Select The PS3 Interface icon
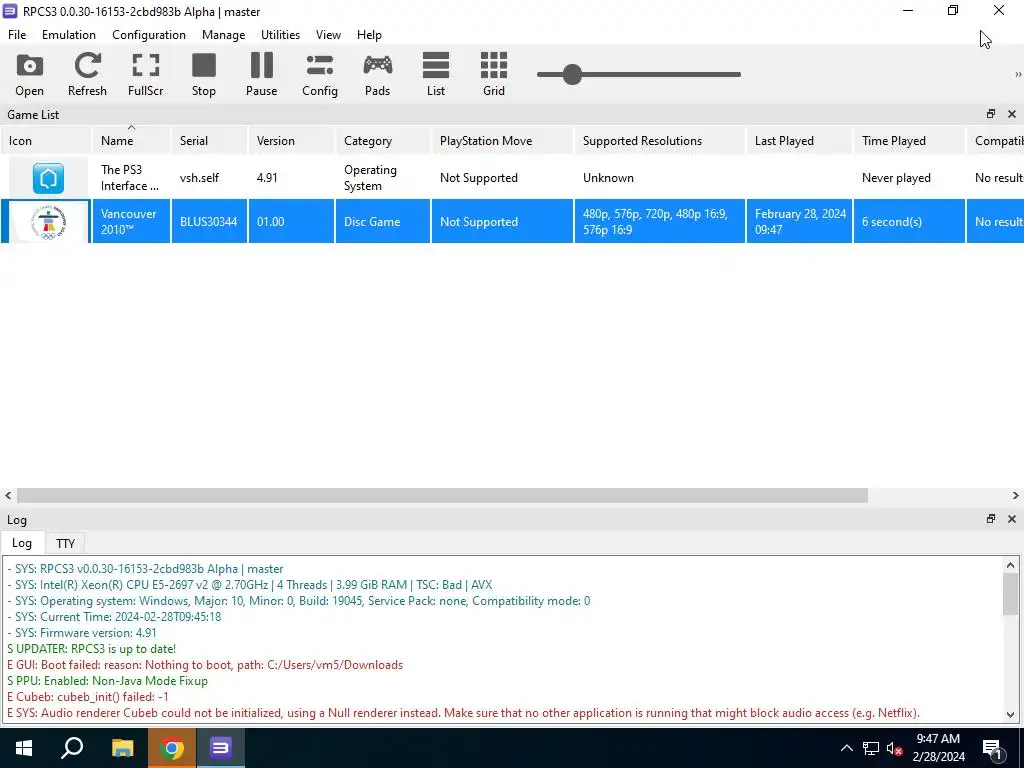The height and width of the screenshot is (768, 1024). tap(48, 178)
